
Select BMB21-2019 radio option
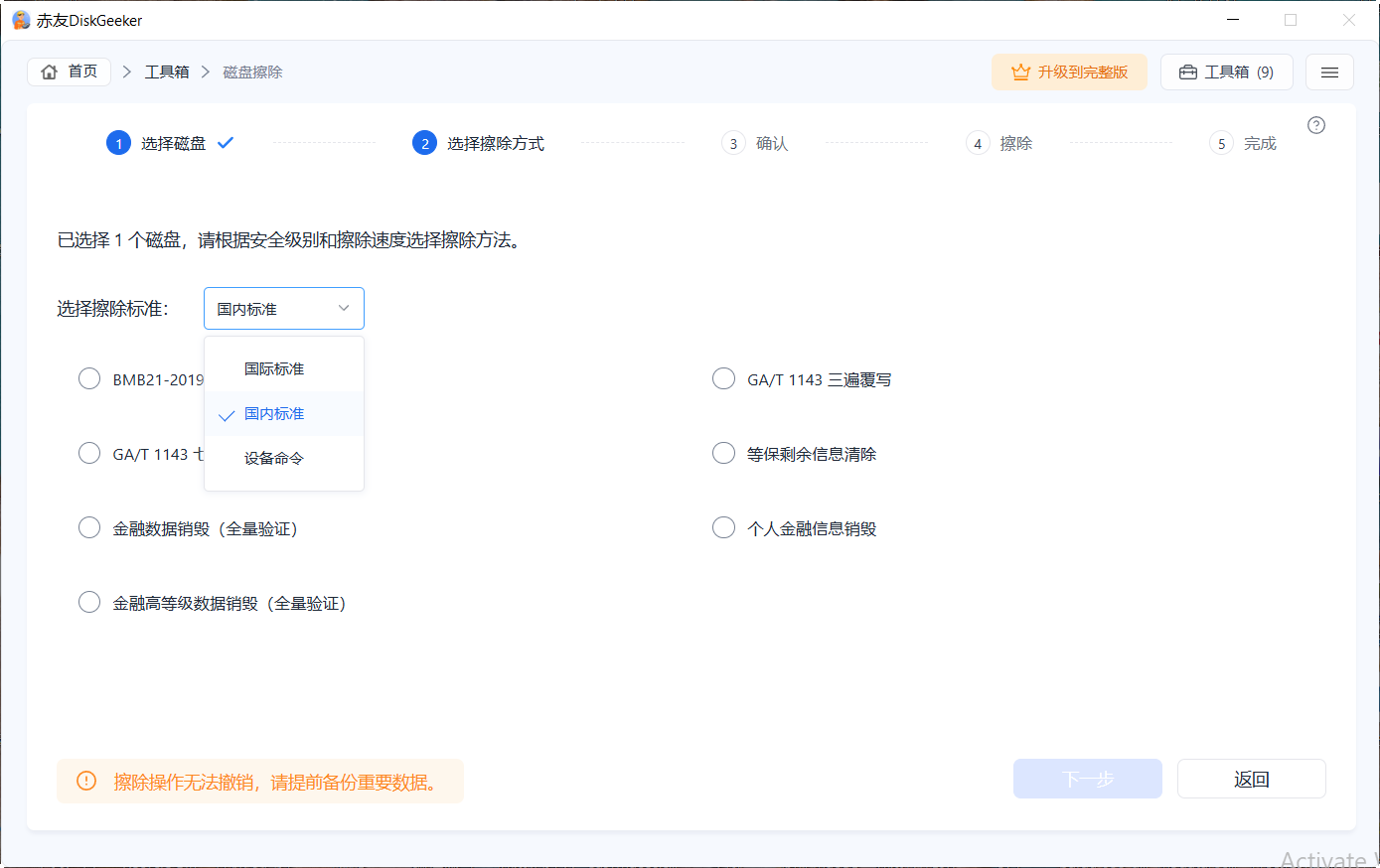click(89, 379)
